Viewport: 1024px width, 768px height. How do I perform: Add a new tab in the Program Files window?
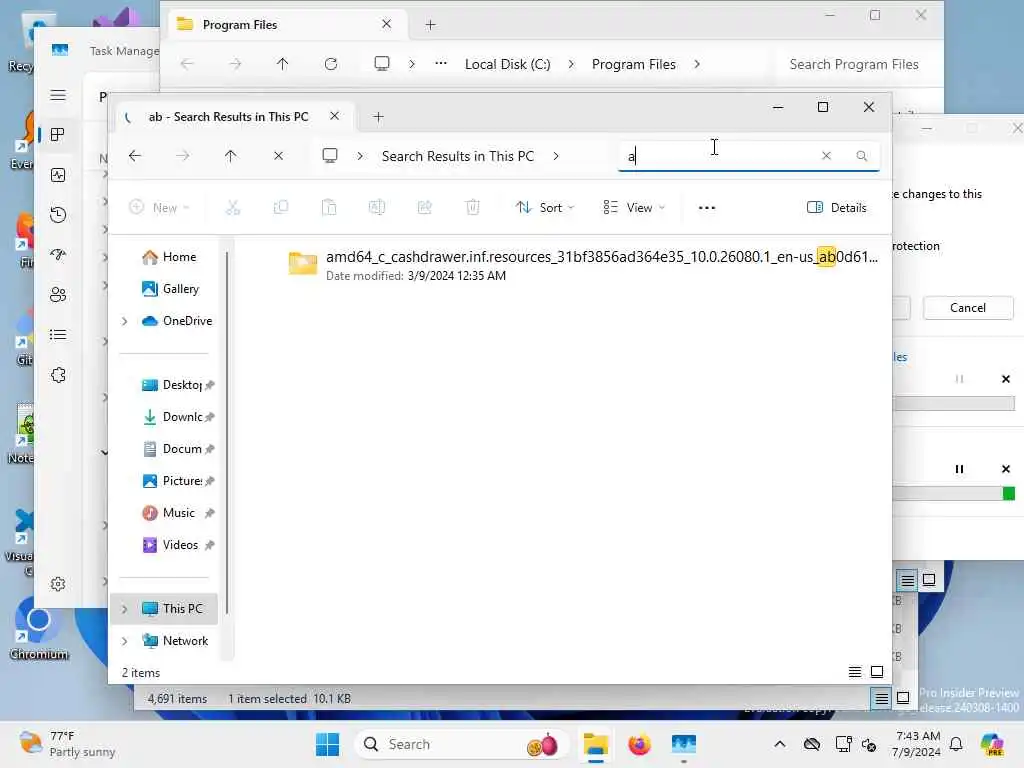(430, 25)
